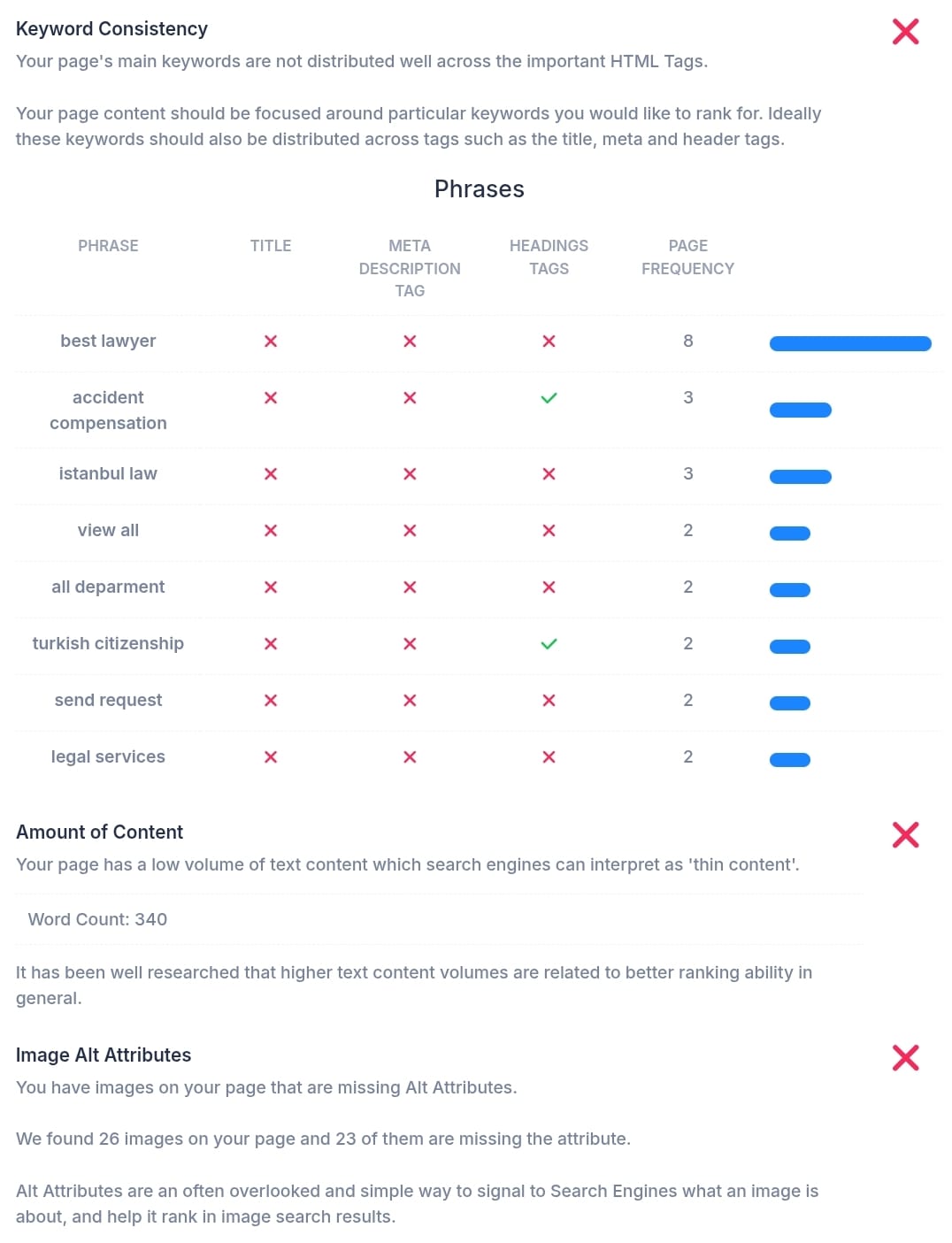Click the Word Count: 340 field
952x1243 pixels.
[x=97, y=919]
